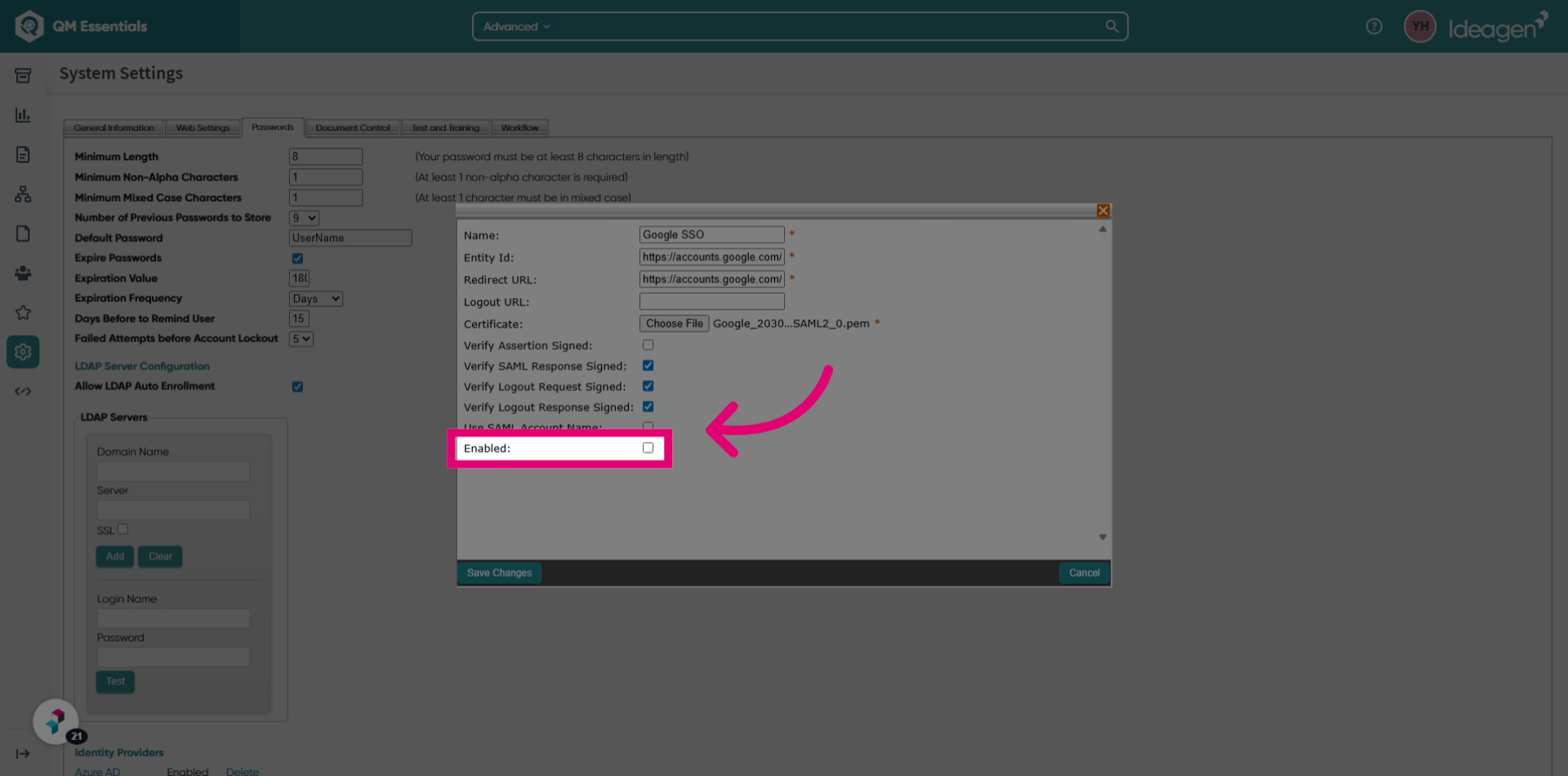Open Azure AD identity provider link
The height and width of the screenshot is (776, 1568).
point(97,771)
